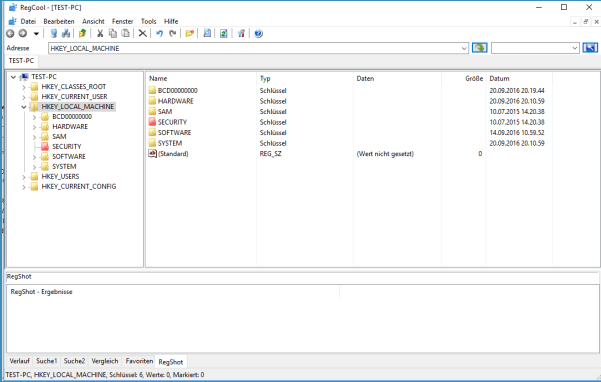Viewport: 601px width, 382px height.
Task: Switch to the Suche1 bottom tab
Action: 46,361
